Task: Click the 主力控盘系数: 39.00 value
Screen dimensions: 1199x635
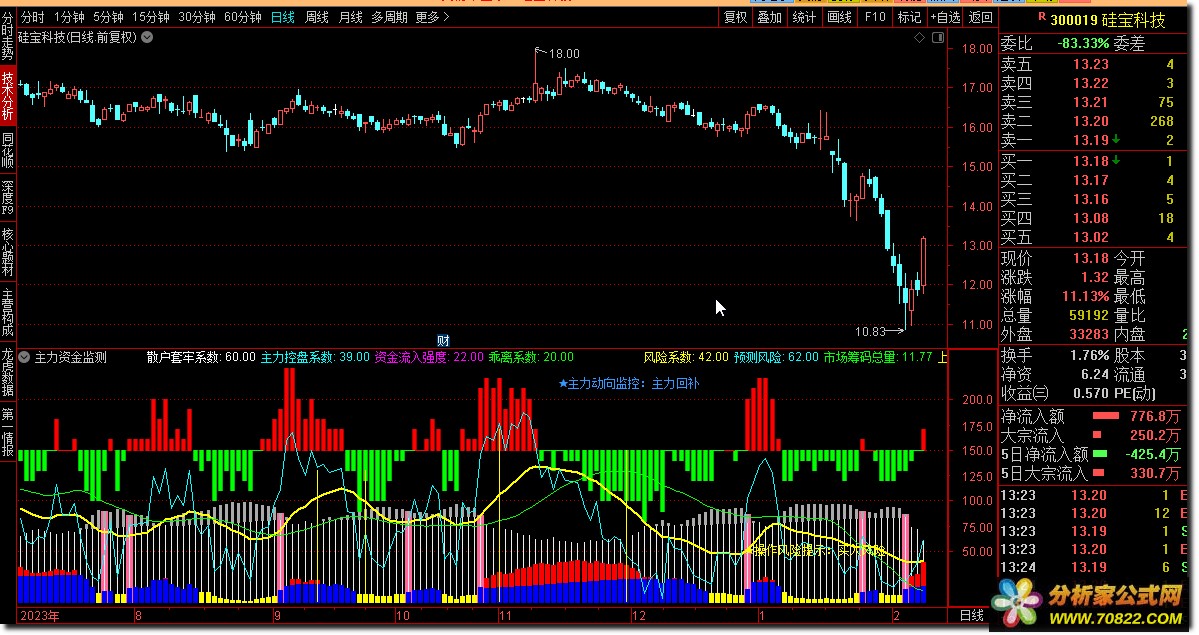Action: [x=315, y=357]
